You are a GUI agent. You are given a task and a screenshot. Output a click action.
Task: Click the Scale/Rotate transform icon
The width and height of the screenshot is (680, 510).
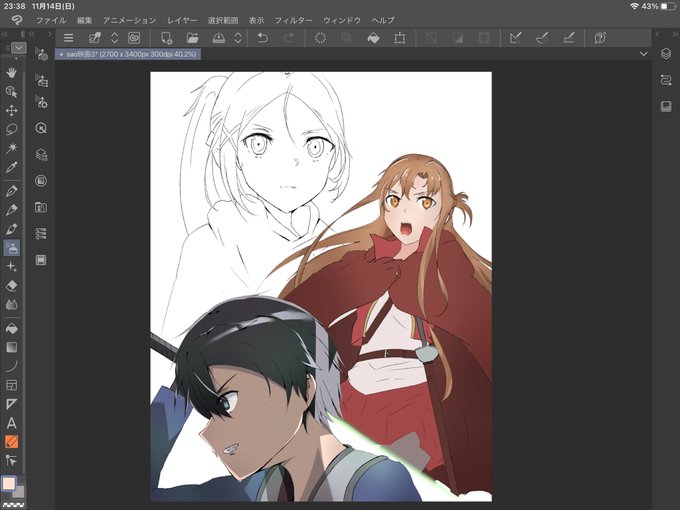(x=400, y=38)
